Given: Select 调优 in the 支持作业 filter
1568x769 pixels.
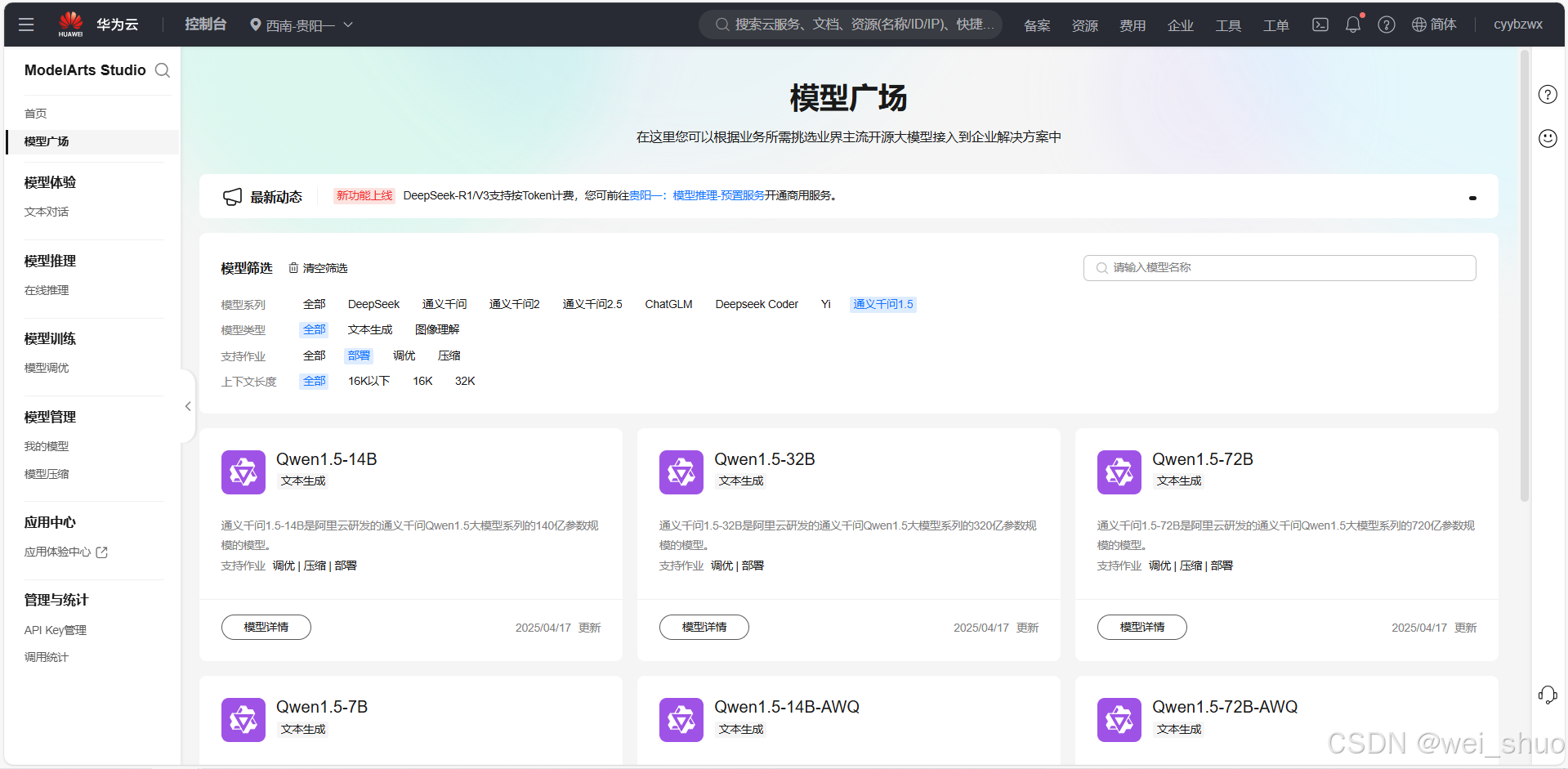Looking at the screenshot, I should click(x=404, y=355).
